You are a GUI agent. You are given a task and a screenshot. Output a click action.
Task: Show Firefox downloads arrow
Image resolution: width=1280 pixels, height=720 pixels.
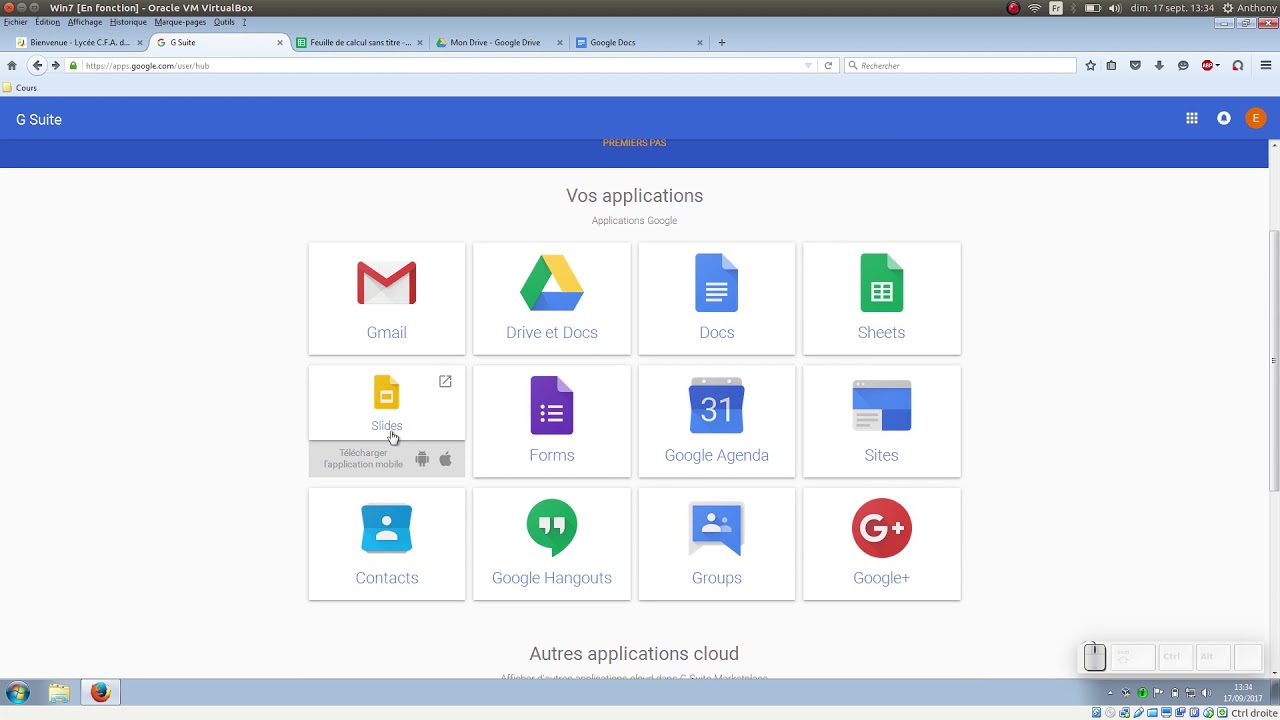pos(1159,65)
